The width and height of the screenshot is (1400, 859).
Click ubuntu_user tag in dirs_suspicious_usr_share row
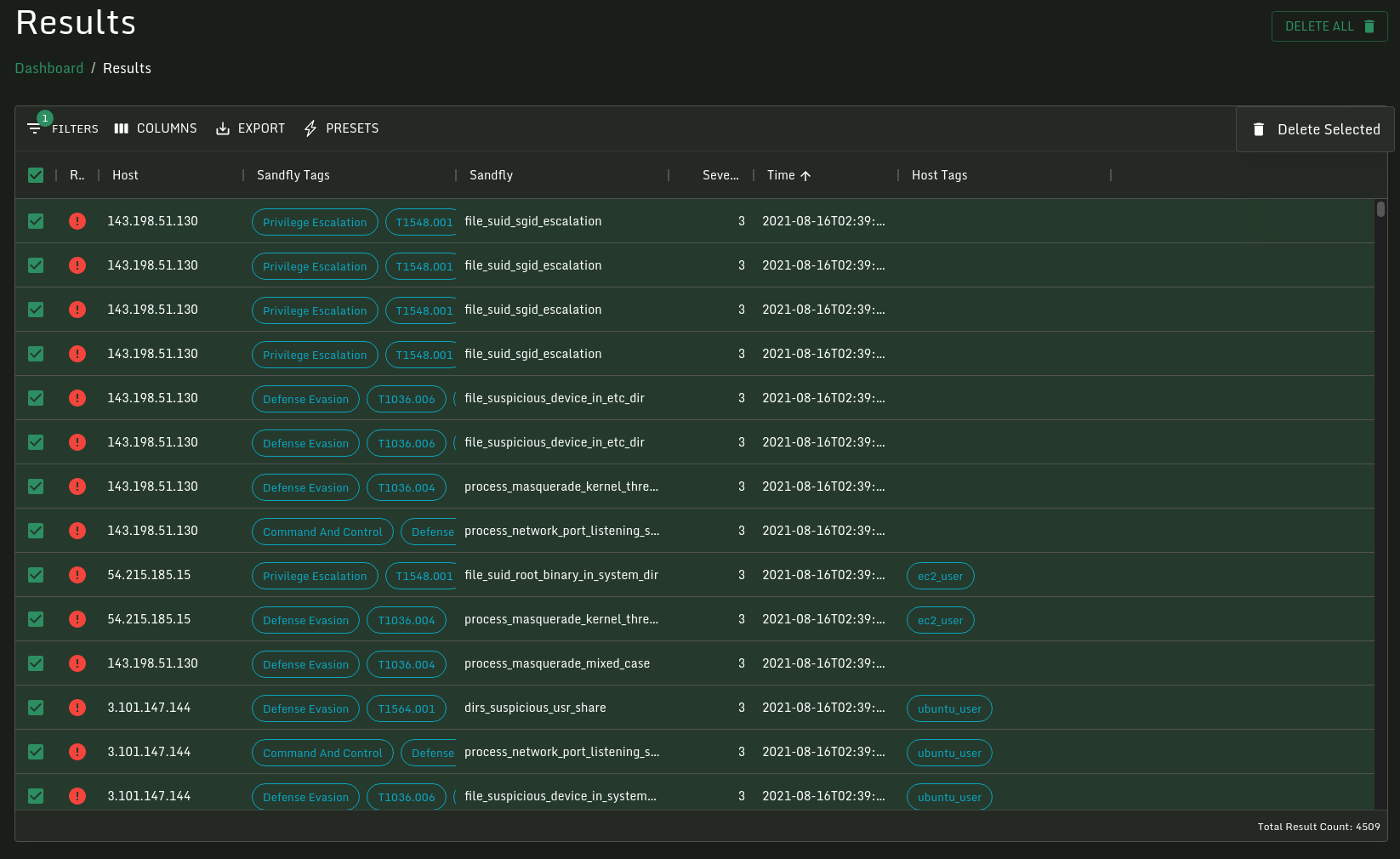point(949,708)
